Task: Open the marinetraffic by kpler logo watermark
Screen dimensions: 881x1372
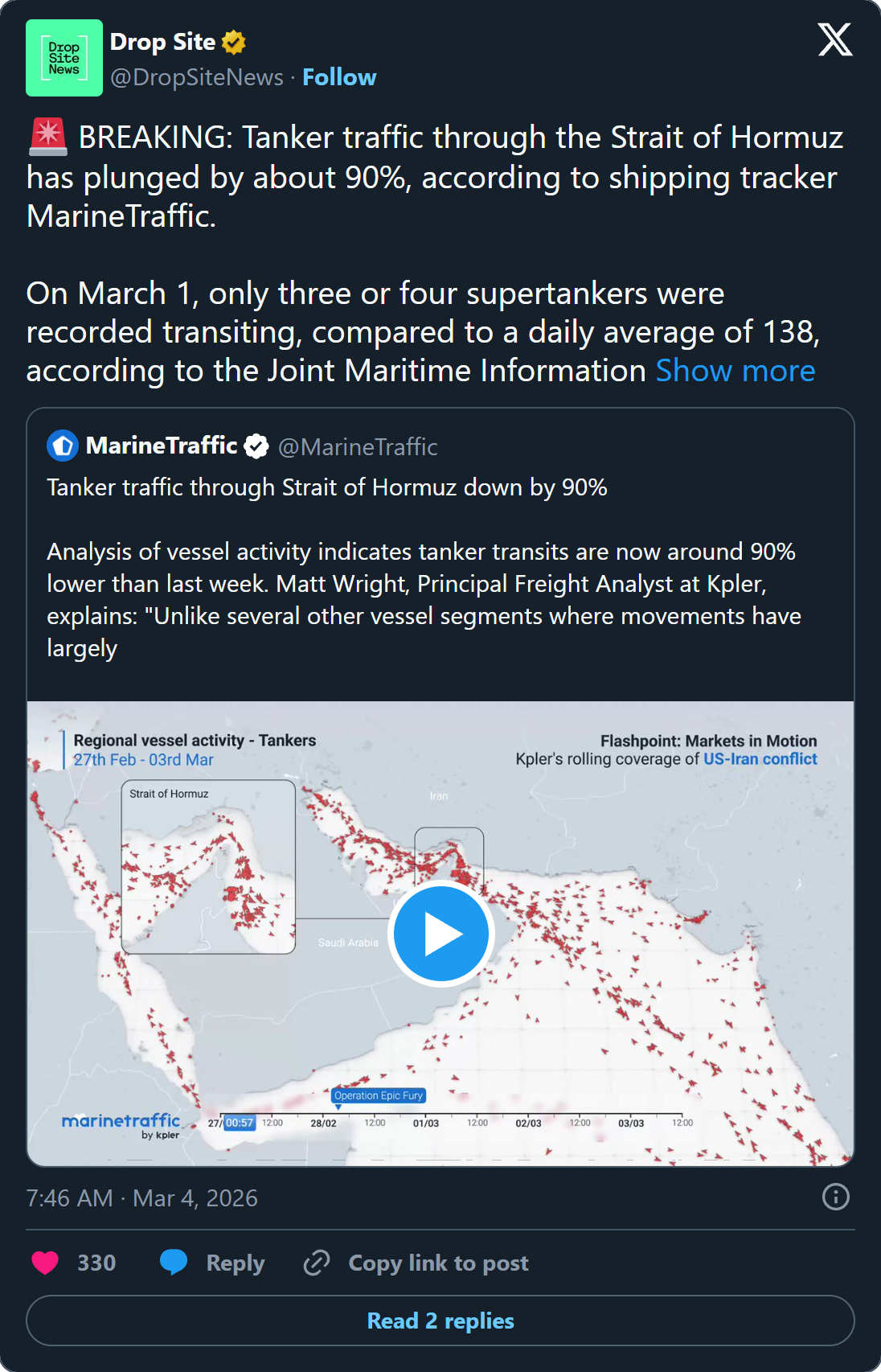Action: pos(121,1123)
